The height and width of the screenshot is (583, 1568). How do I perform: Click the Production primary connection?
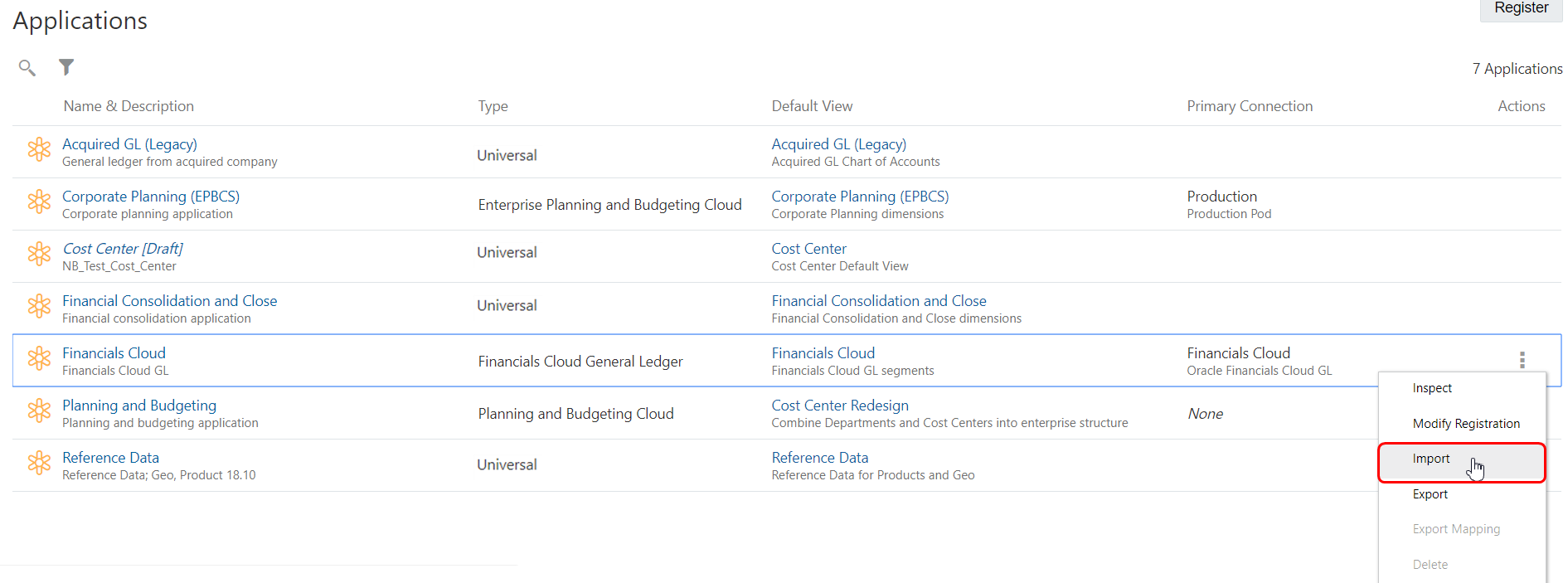(x=1221, y=197)
